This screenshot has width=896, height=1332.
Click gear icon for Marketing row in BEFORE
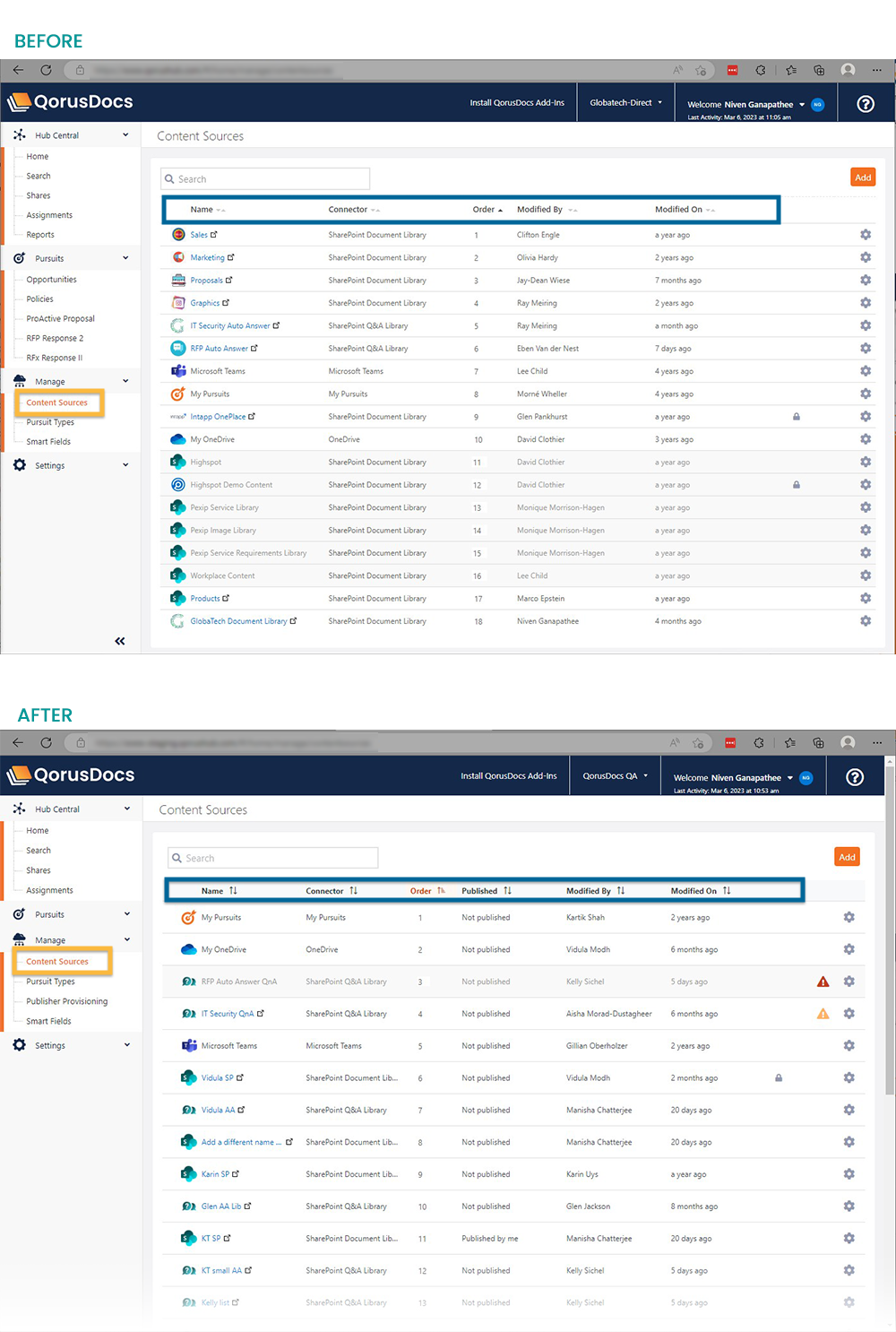pyautogui.click(x=866, y=257)
